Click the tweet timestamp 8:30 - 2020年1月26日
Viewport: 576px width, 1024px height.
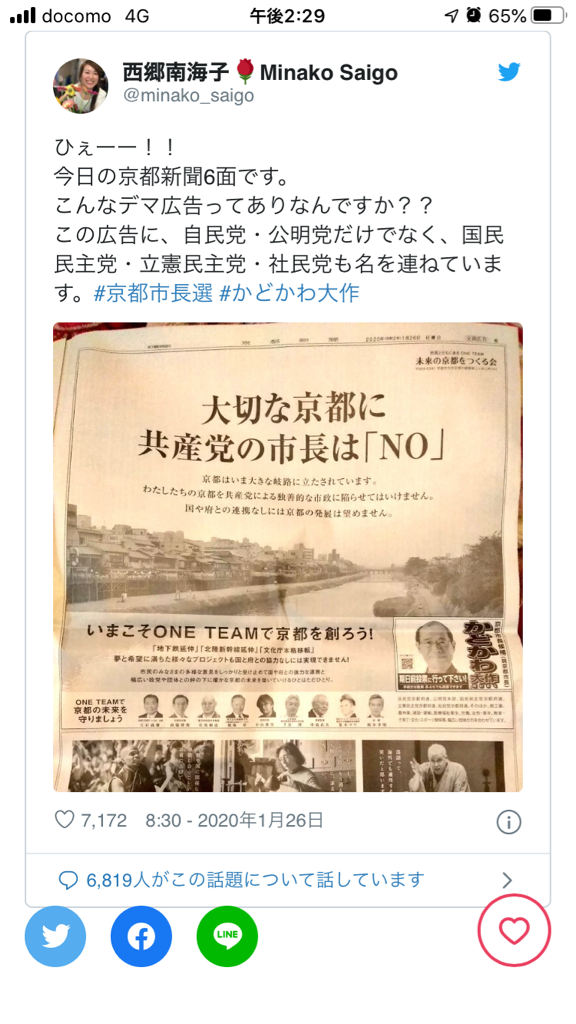pyautogui.click(x=234, y=820)
